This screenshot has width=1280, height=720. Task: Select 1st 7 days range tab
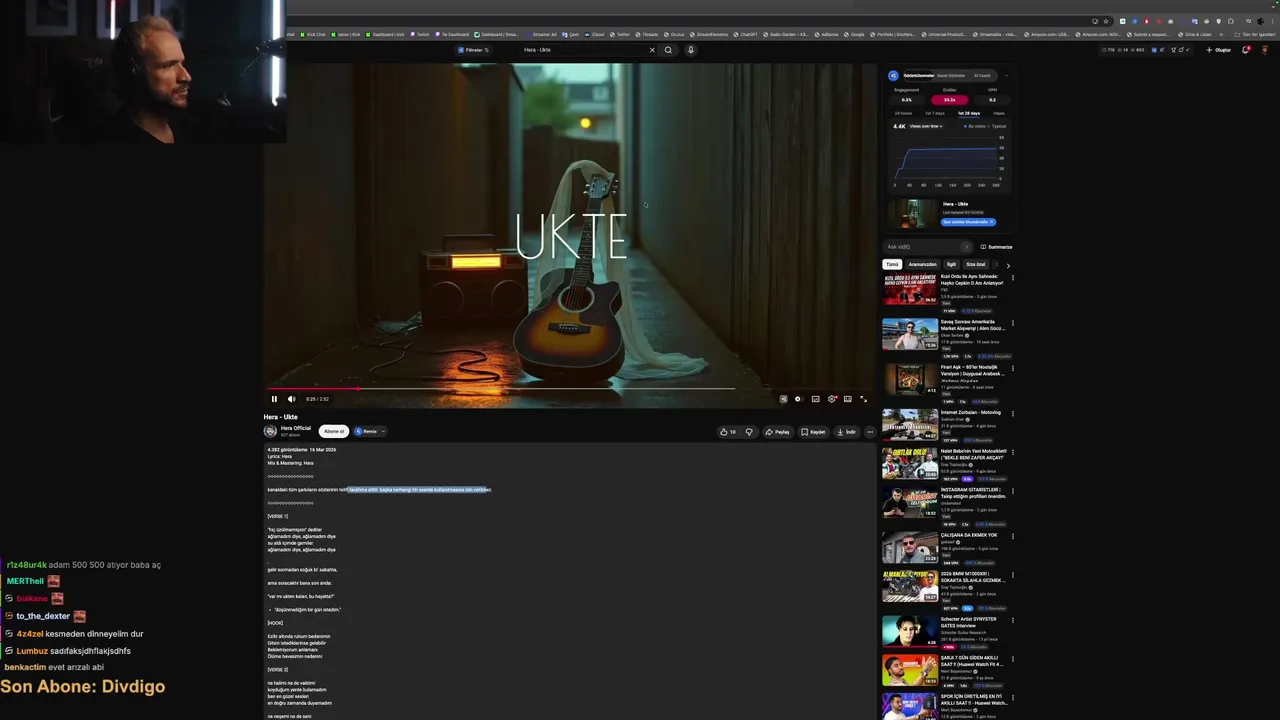[x=934, y=113]
